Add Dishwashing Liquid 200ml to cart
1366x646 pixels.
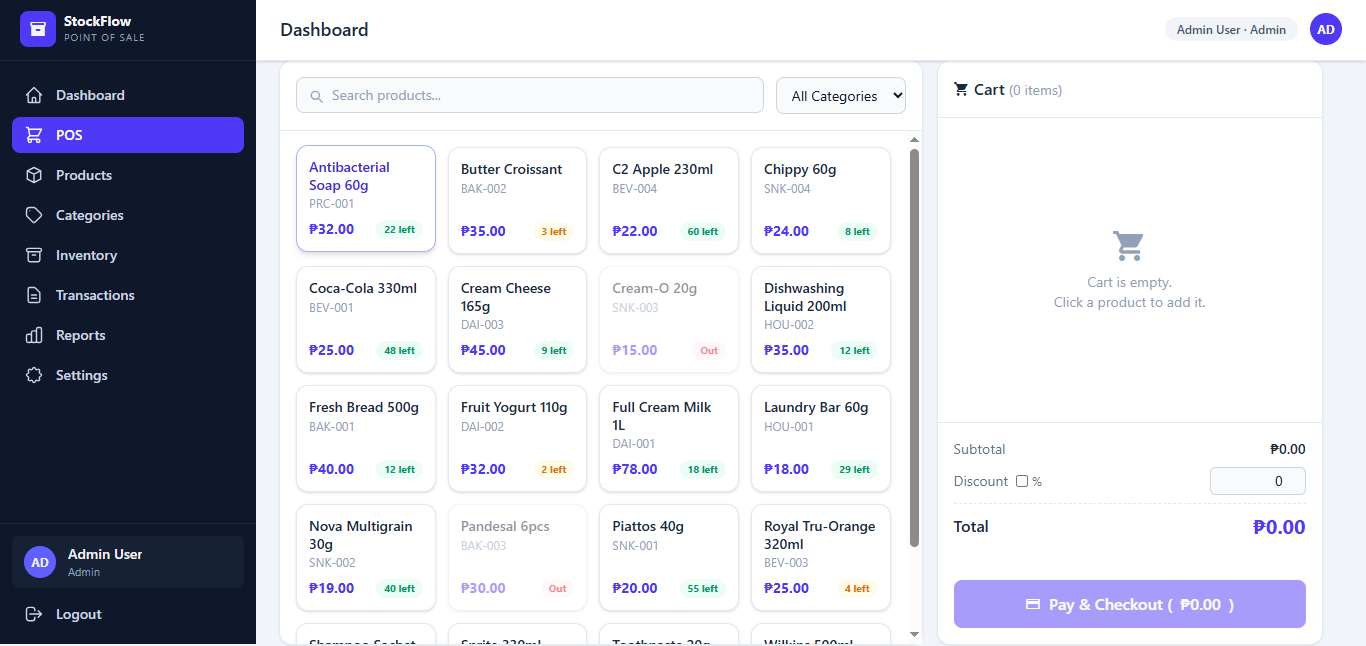click(821, 319)
